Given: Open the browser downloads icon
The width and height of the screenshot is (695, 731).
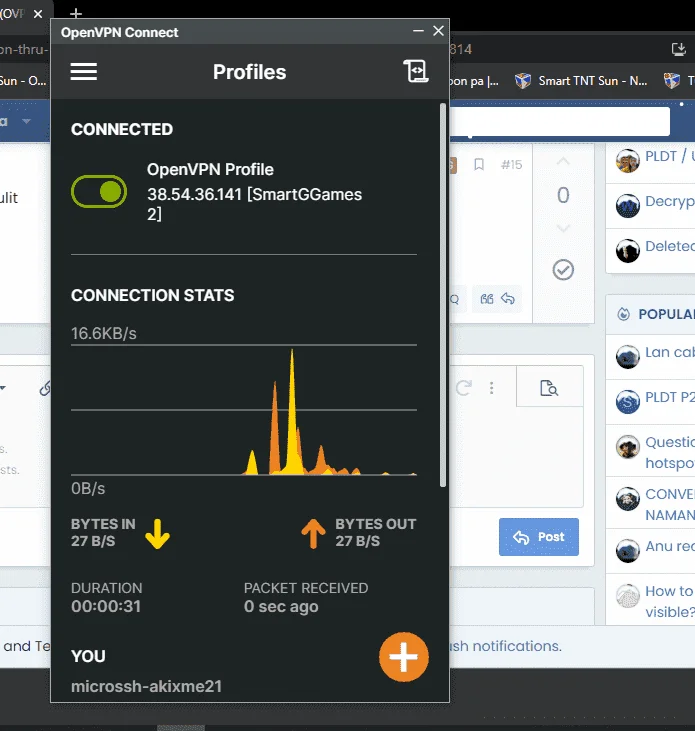Looking at the screenshot, I should pos(679,49).
